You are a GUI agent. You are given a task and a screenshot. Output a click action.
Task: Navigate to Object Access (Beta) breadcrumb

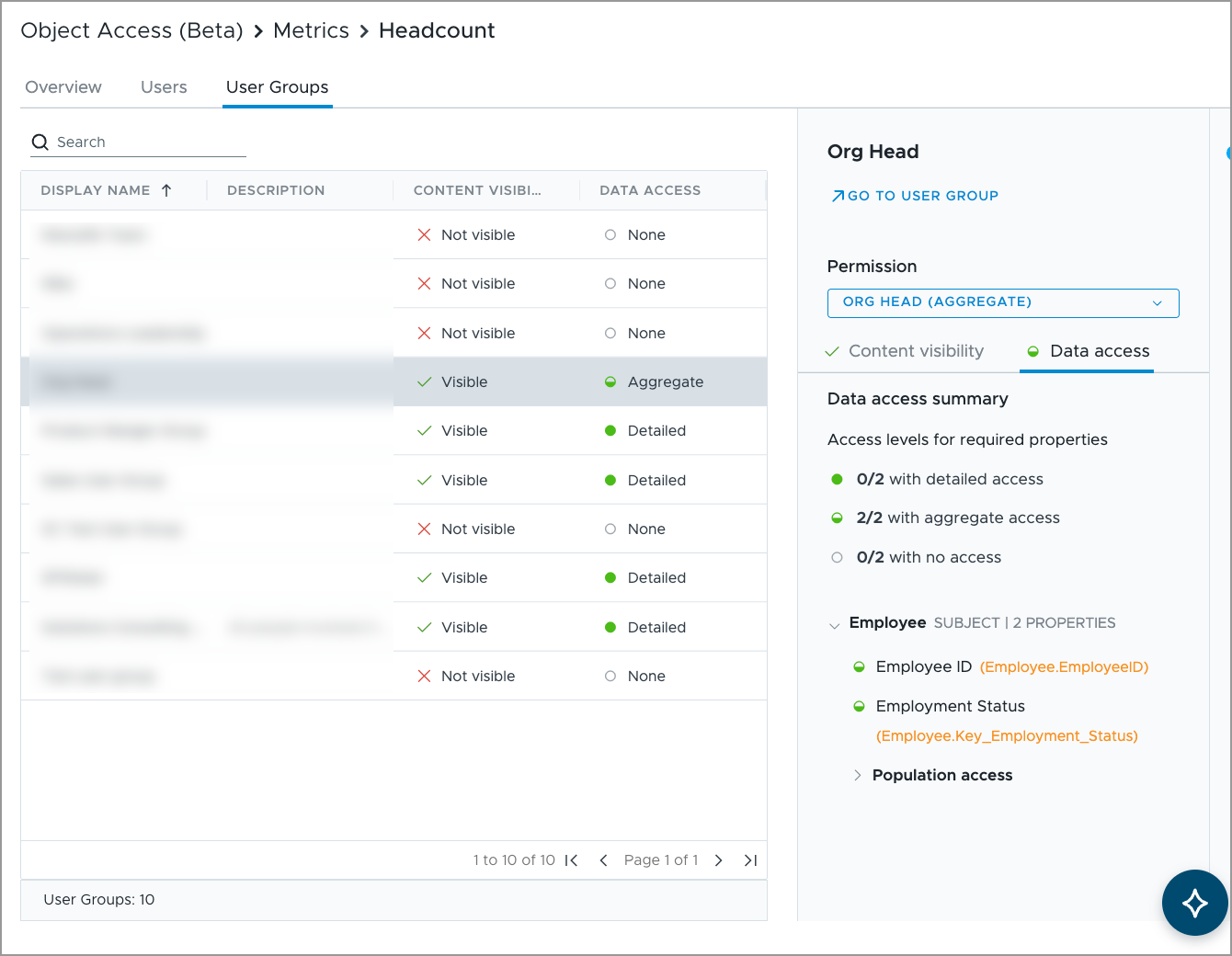tap(131, 30)
